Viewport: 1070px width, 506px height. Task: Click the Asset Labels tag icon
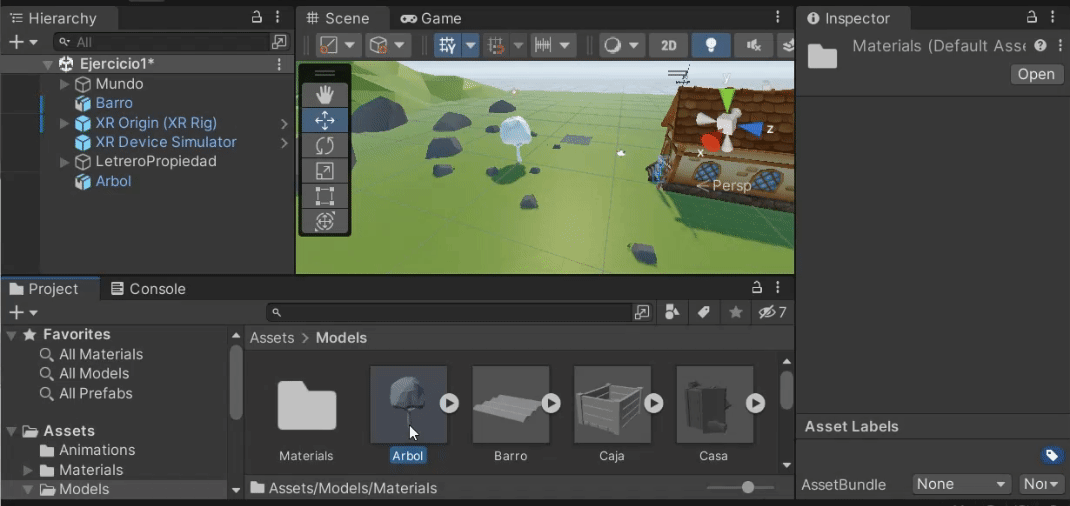tap(1052, 455)
